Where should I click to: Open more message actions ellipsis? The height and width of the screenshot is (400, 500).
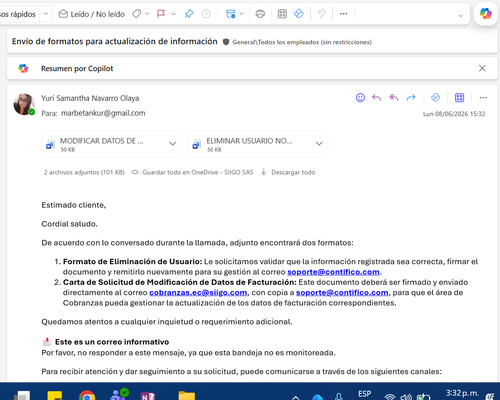click(x=483, y=98)
